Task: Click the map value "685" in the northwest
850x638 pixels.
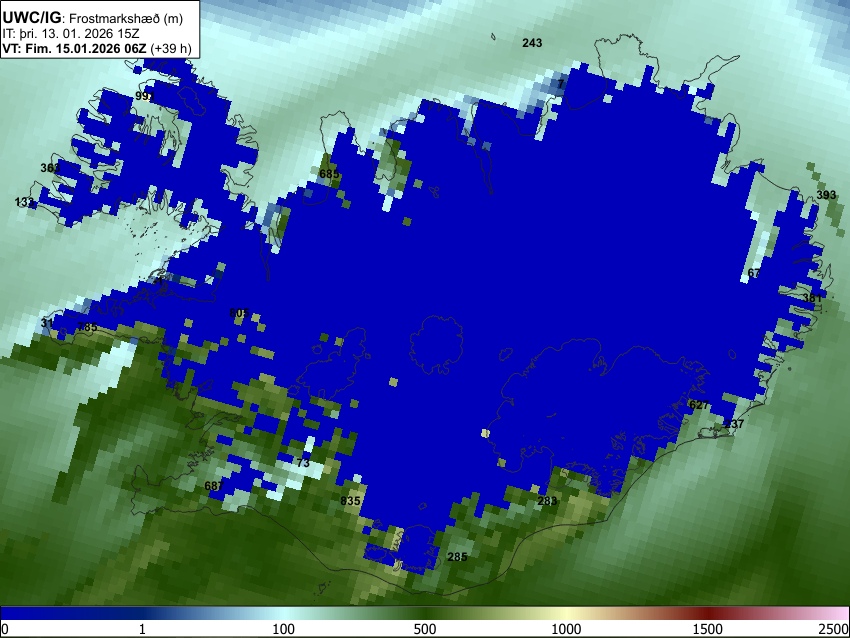Action: tap(329, 174)
